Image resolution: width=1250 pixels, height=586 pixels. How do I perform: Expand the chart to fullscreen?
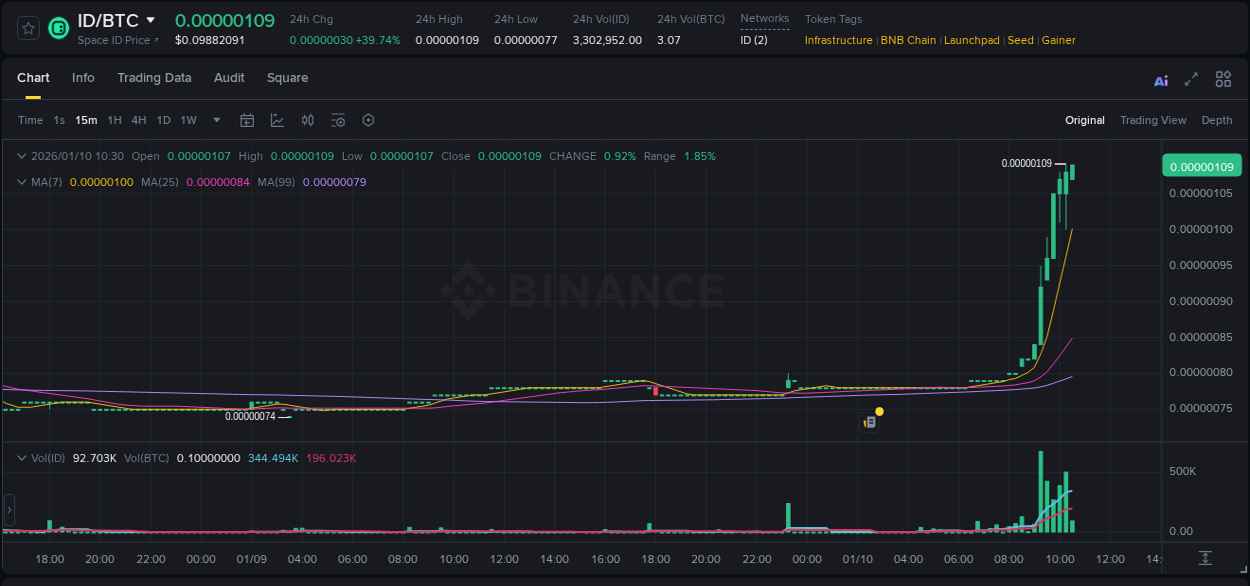point(1190,79)
